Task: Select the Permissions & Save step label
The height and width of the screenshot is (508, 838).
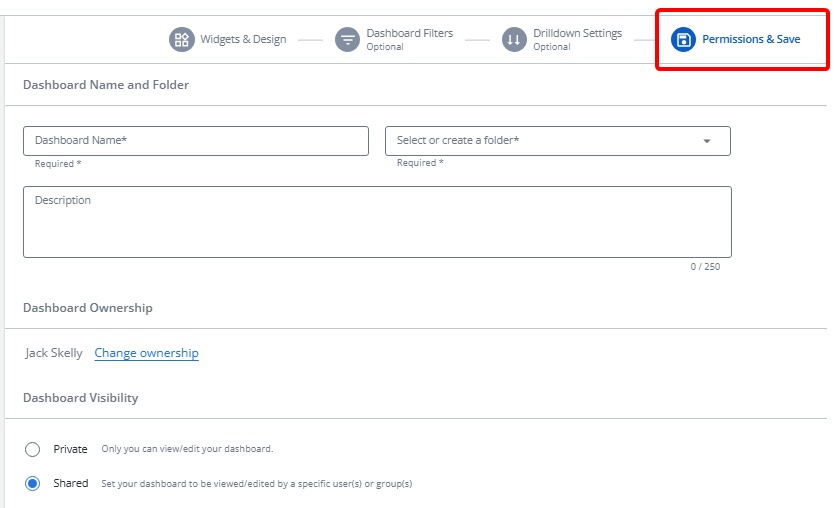Action: (751, 40)
